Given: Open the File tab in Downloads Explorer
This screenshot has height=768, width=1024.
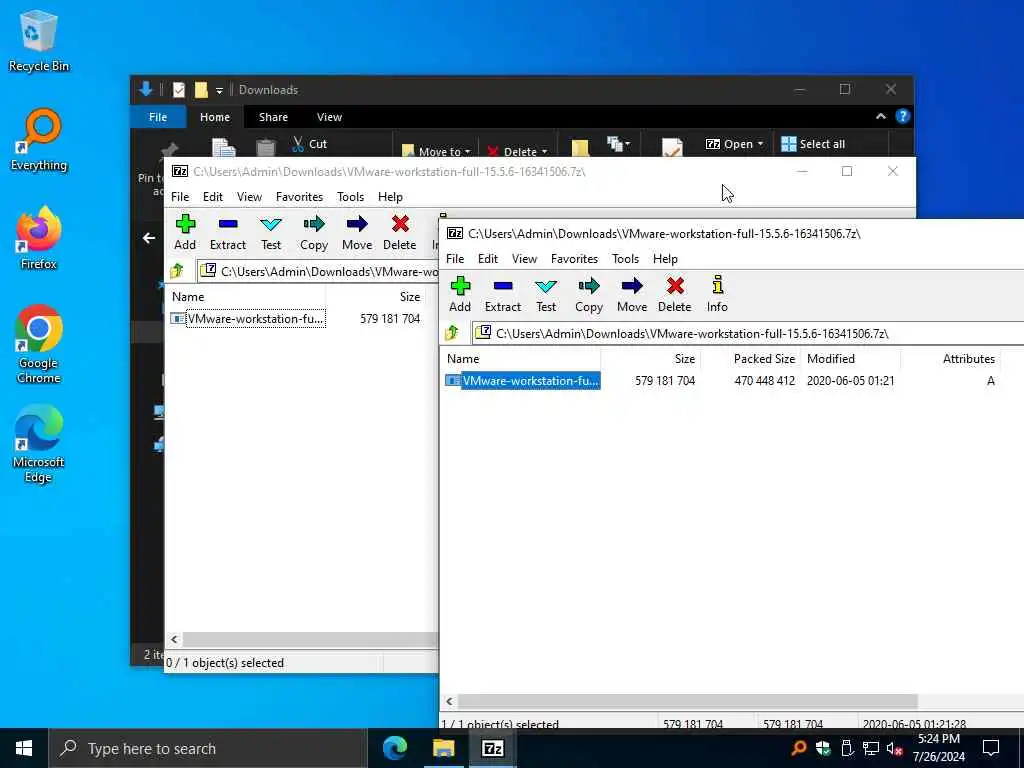Looking at the screenshot, I should [x=158, y=117].
